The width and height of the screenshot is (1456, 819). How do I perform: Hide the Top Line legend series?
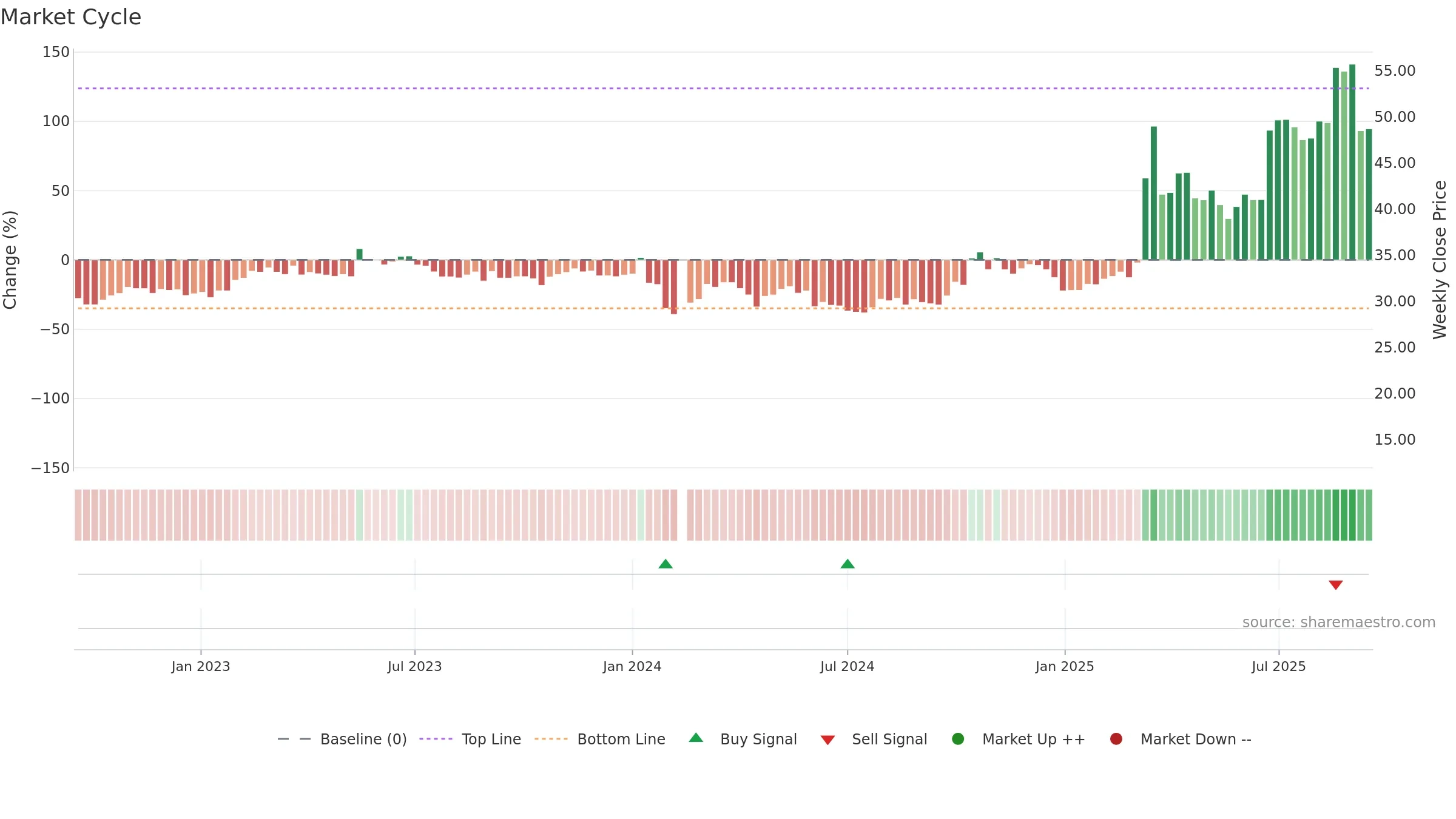tap(470, 739)
